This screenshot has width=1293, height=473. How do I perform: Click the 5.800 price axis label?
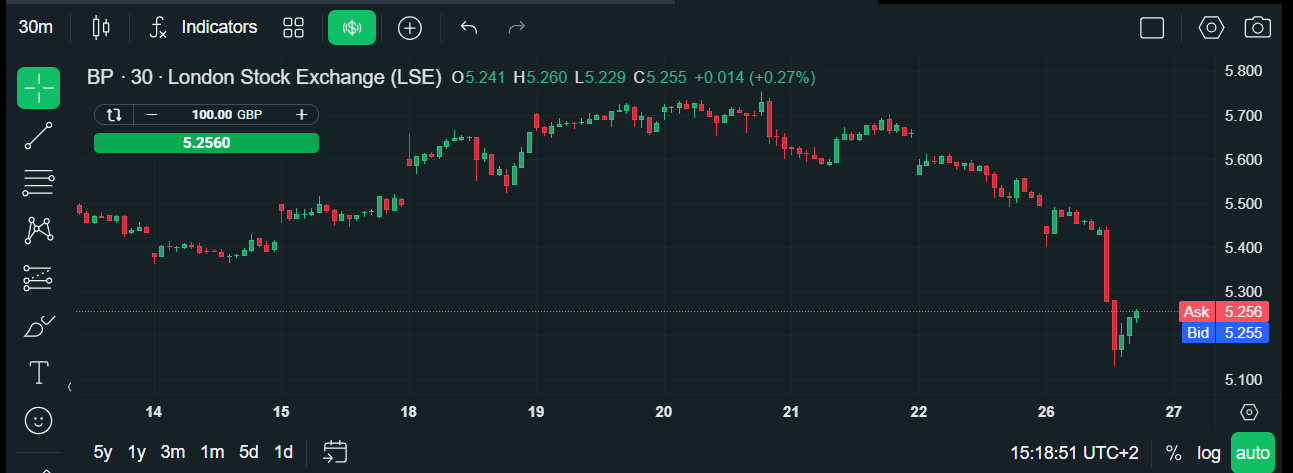point(1244,71)
